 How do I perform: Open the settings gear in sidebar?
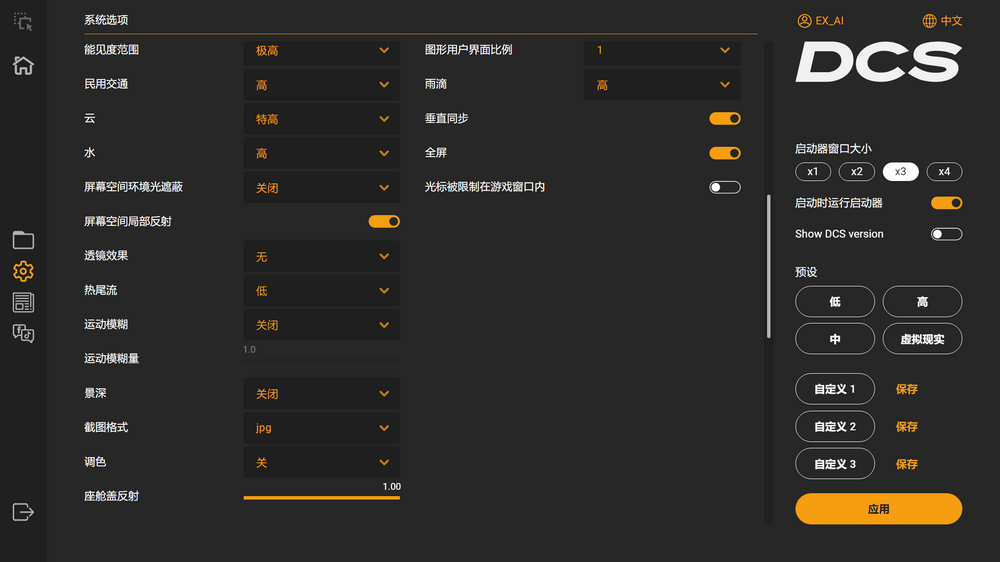pos(23,271)
